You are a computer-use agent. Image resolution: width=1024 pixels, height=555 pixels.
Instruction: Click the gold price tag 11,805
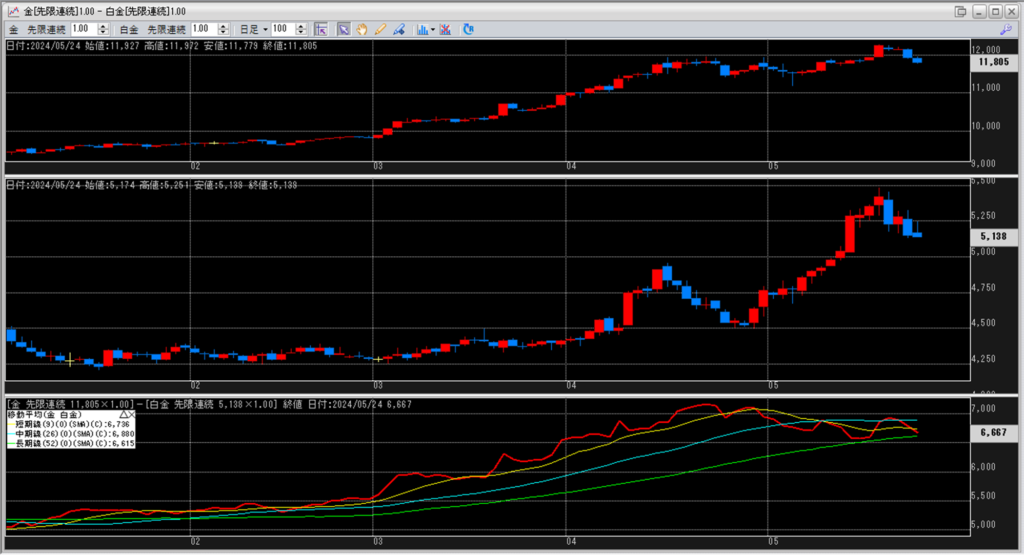[992, 61]
